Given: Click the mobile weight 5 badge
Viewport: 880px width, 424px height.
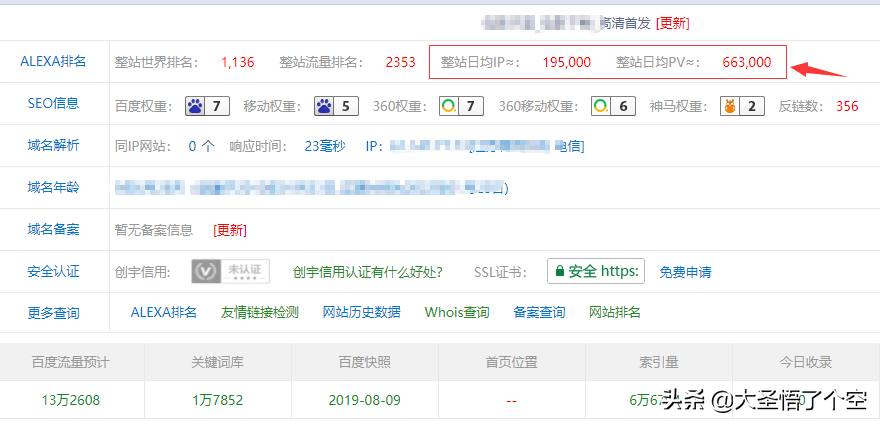Looking at the screenshot, I should pyautogui.click(x=336, y=106).
